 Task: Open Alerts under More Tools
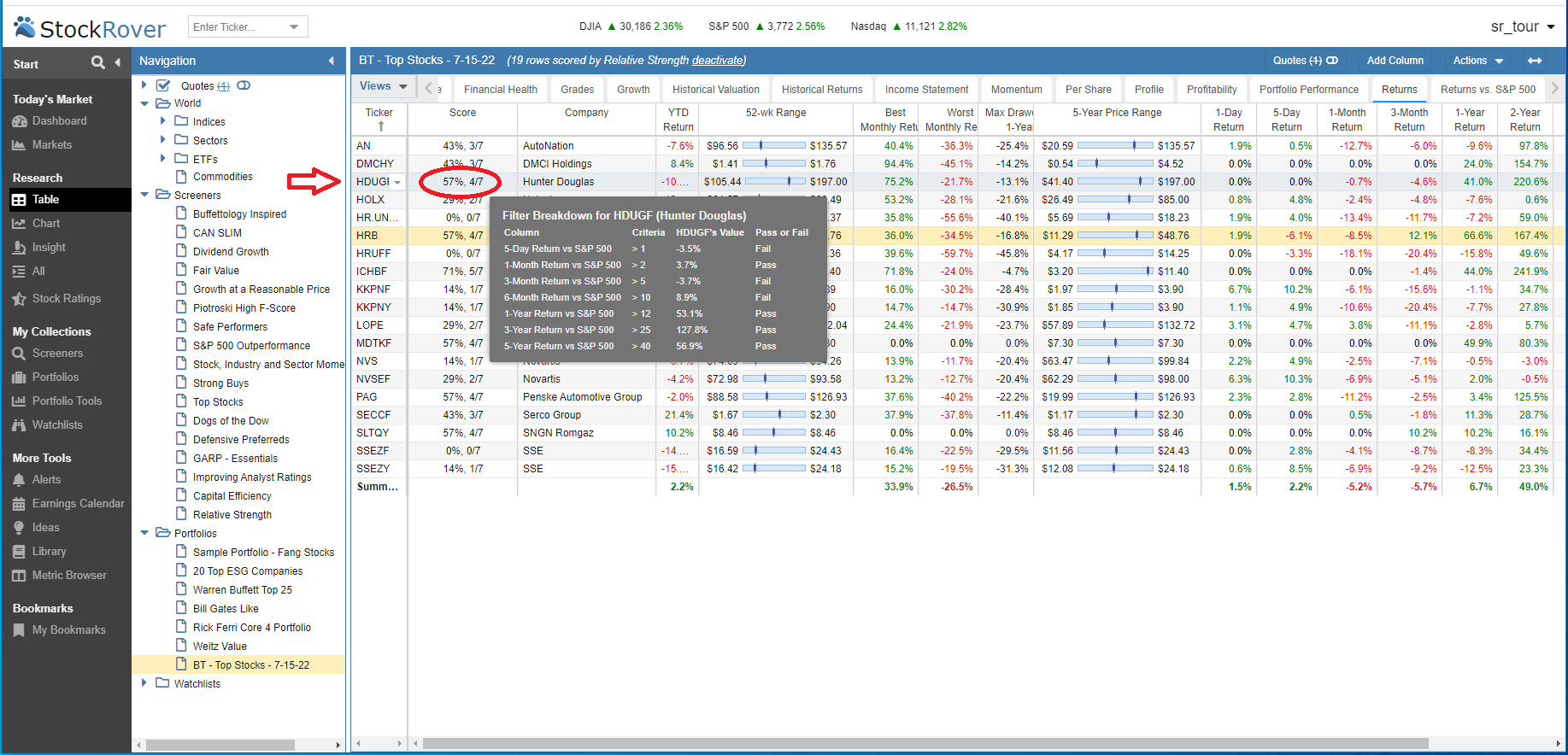pyautogui.click(x=37, y=480)
